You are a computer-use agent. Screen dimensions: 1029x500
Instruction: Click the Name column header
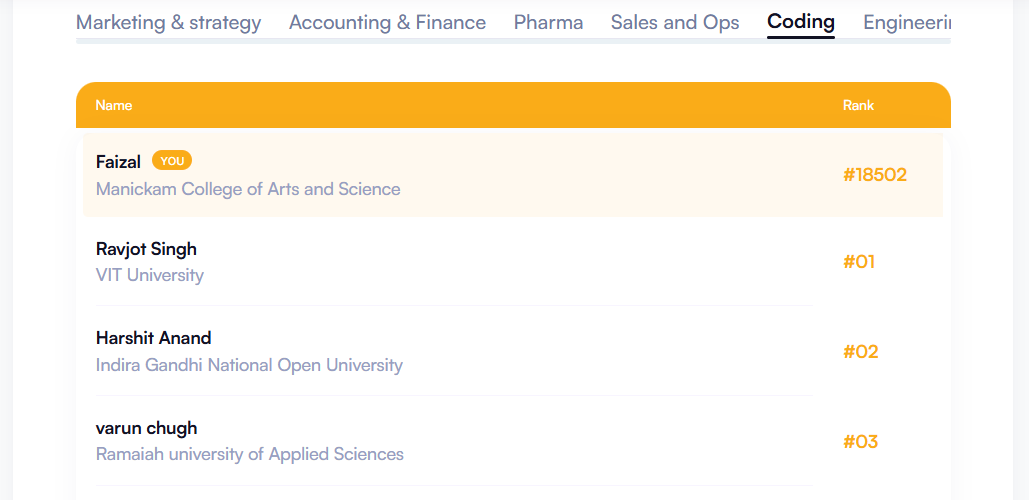114,105
